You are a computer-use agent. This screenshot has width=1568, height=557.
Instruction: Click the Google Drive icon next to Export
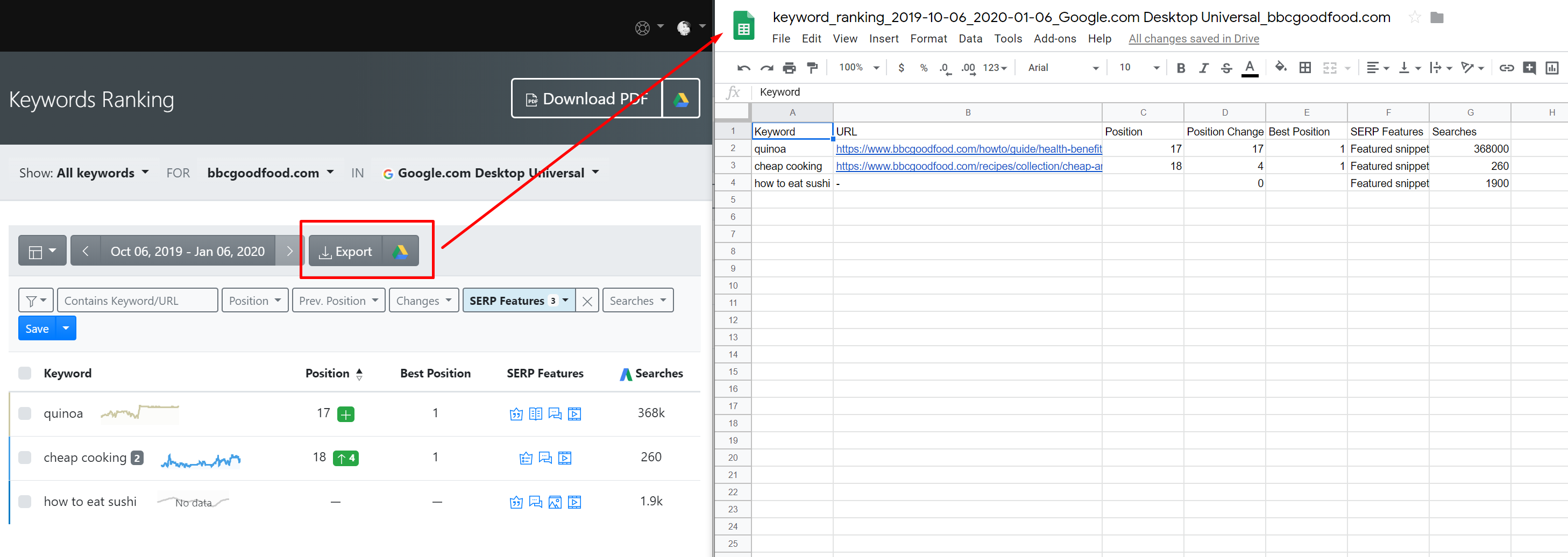pos(400,251)
